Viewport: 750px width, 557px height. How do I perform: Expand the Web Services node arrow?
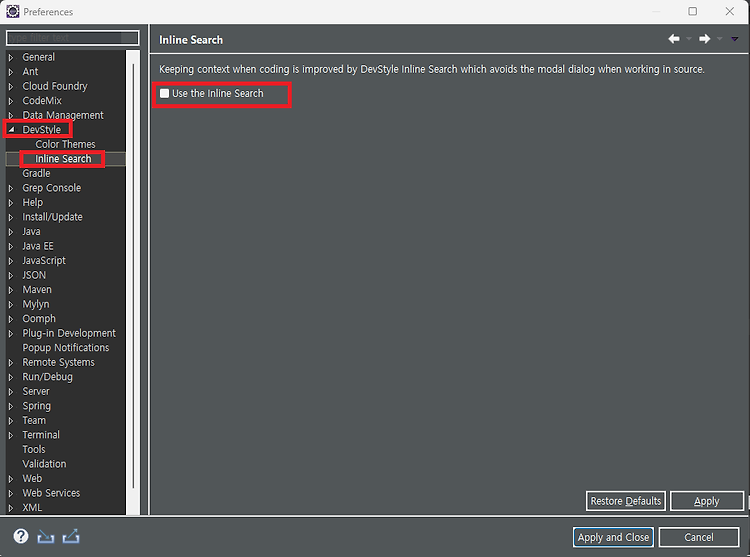[x=11, y=493]
